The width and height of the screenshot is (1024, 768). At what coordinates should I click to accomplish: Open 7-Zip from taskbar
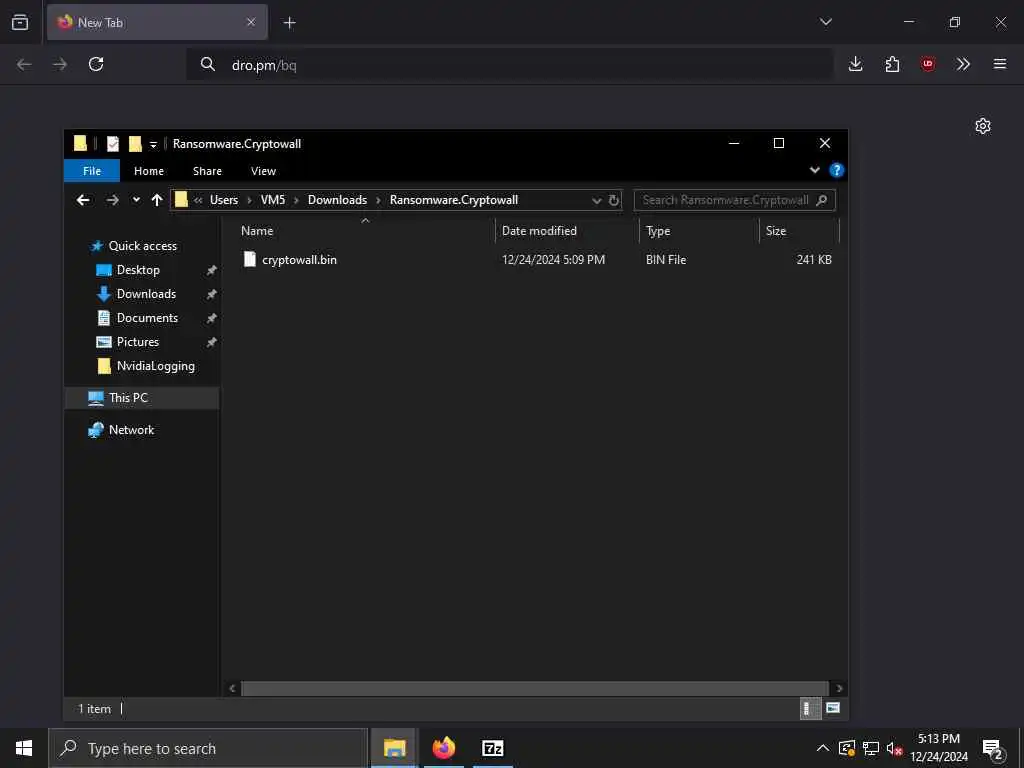pos(492,748)
